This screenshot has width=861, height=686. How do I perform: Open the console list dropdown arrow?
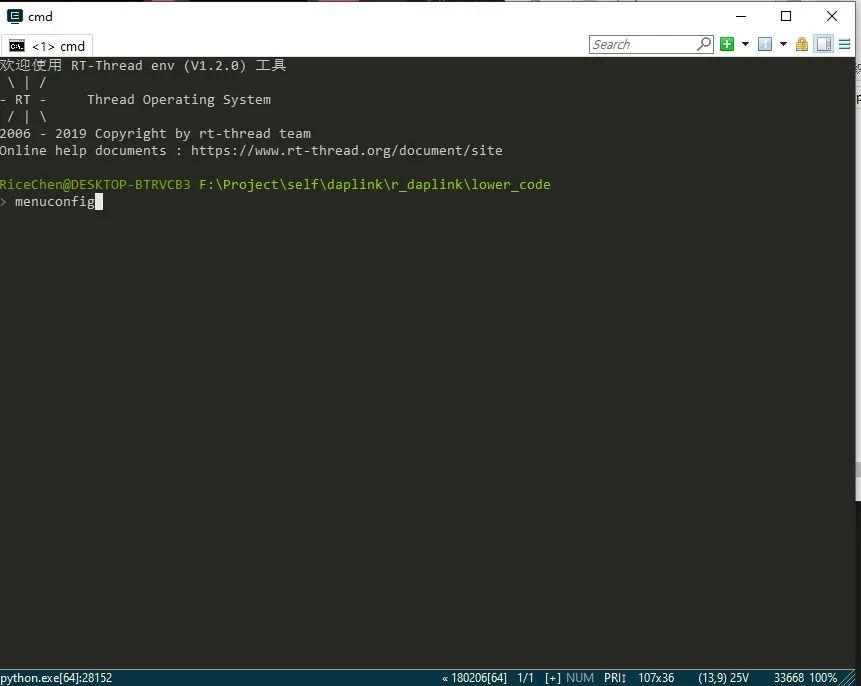(784, 44)
